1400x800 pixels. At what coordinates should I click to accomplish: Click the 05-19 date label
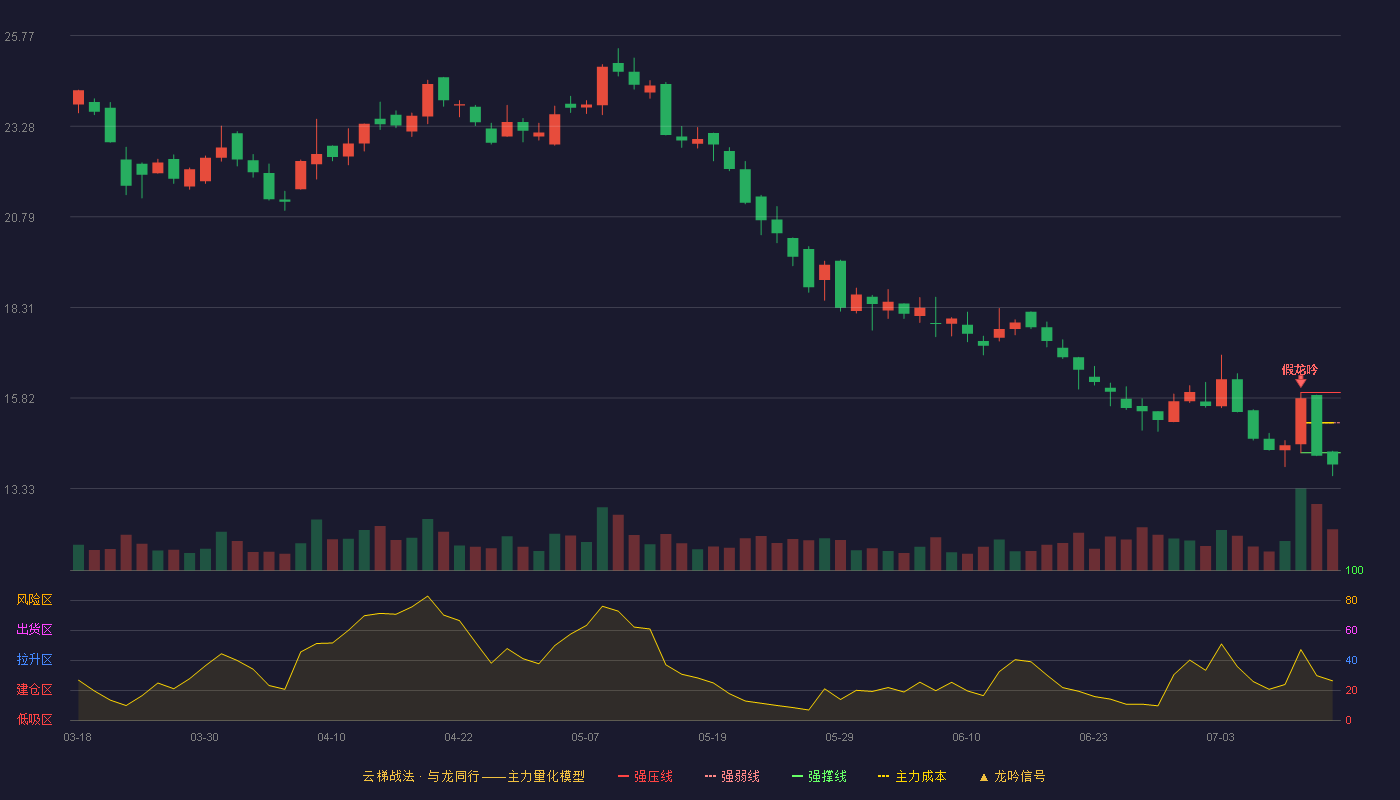click(x=712, y=737)
